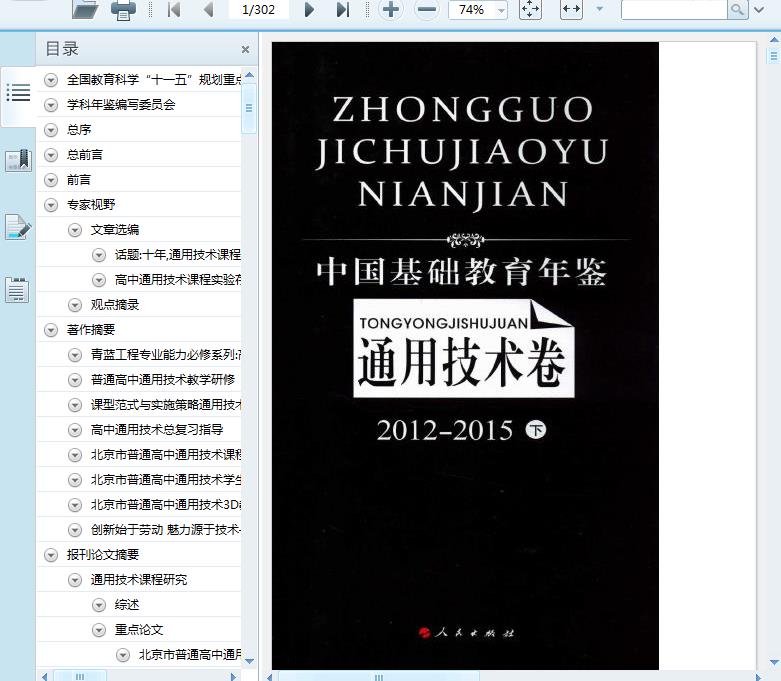Click the fit width icon

(571, 9)
